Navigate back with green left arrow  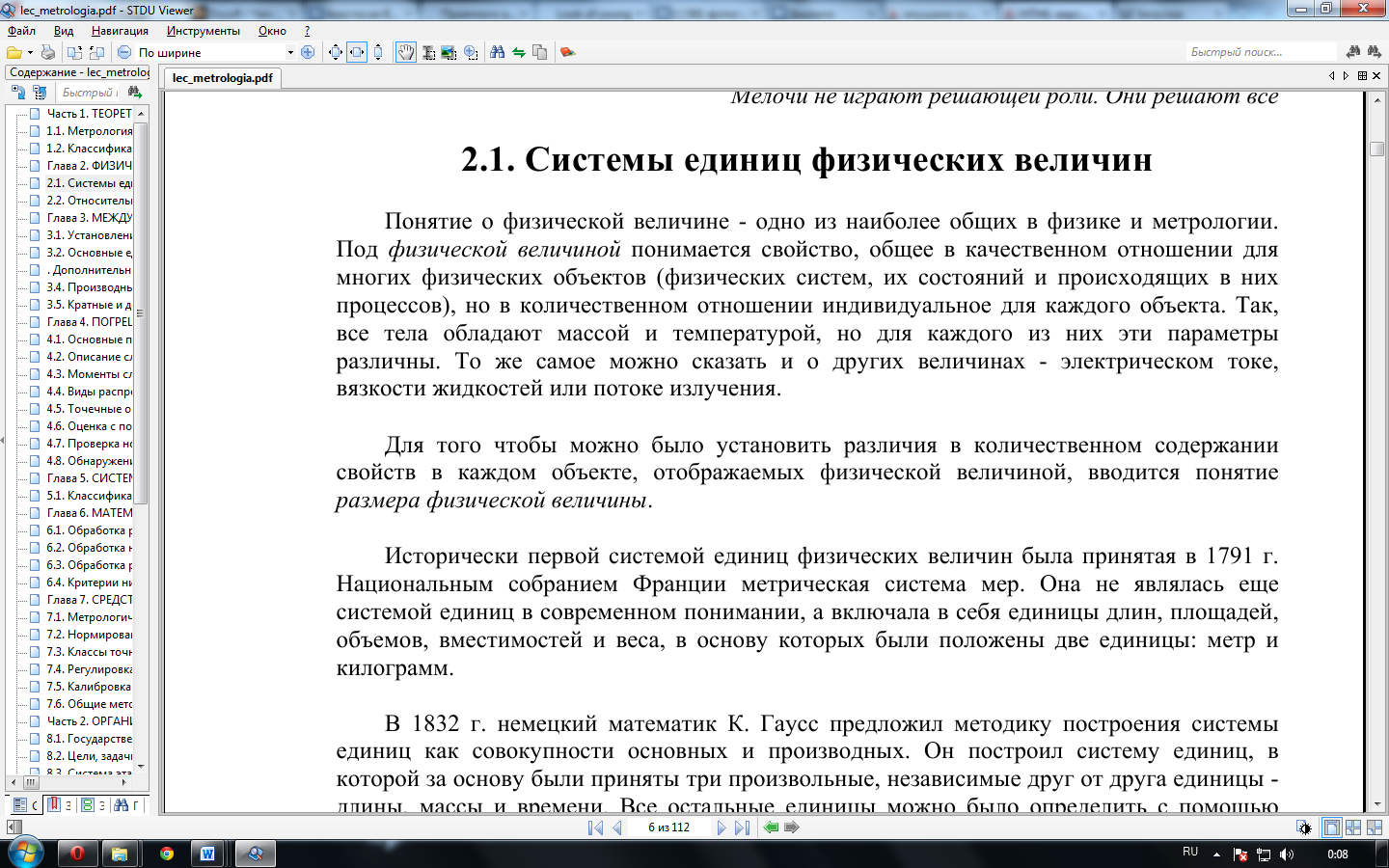(x=771, y=827)
